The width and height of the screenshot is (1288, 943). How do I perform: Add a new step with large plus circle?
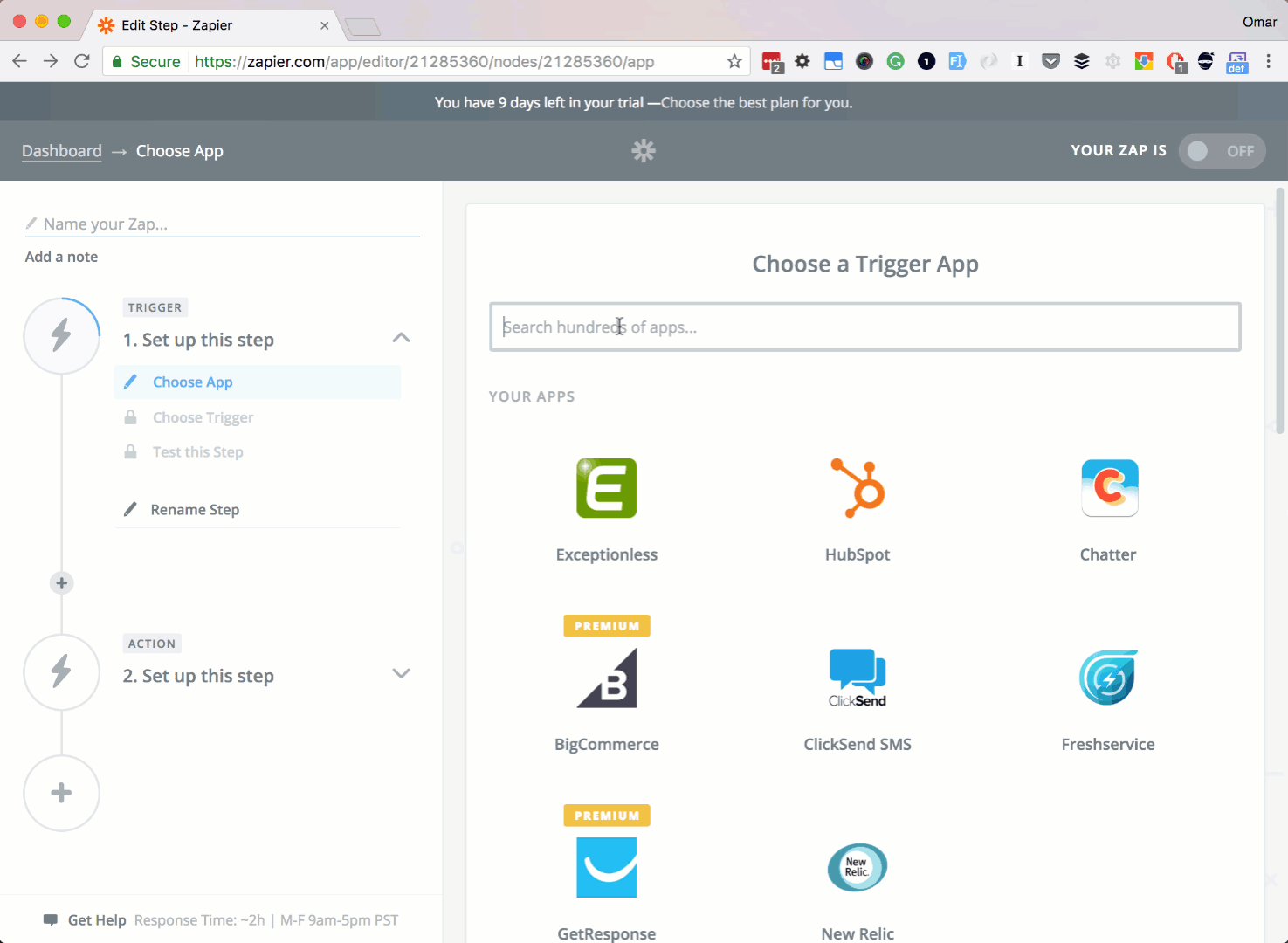pyautogui.click(x=61, y=793)
